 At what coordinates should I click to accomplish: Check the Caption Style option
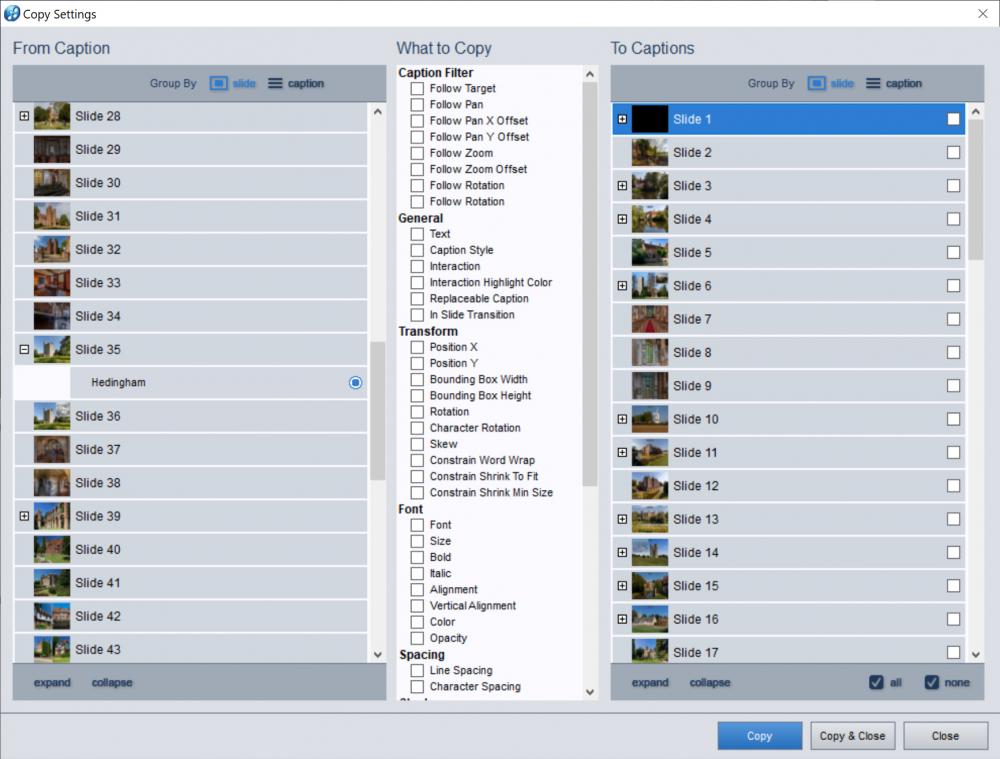(417, 250)
